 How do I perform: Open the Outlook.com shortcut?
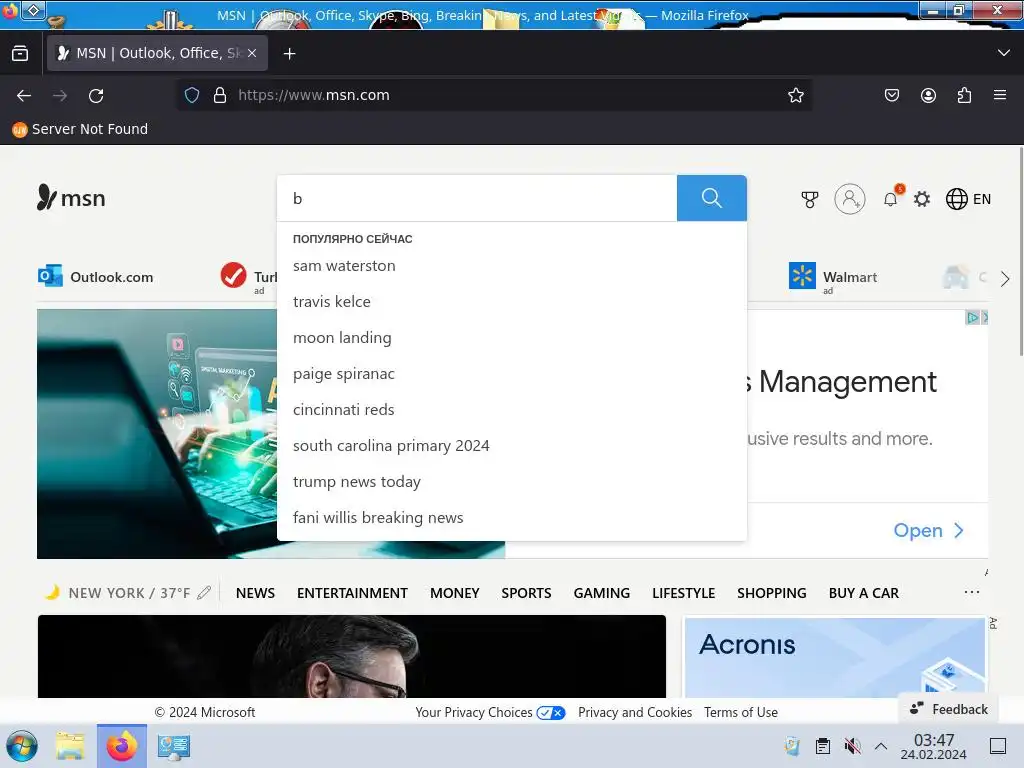tap(95, 277)
